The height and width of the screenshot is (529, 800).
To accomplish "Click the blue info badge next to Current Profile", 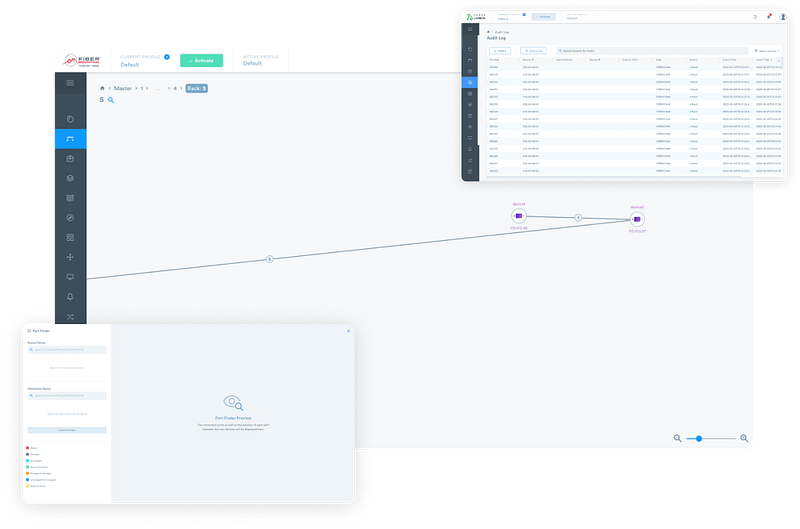I will (167, 57).
